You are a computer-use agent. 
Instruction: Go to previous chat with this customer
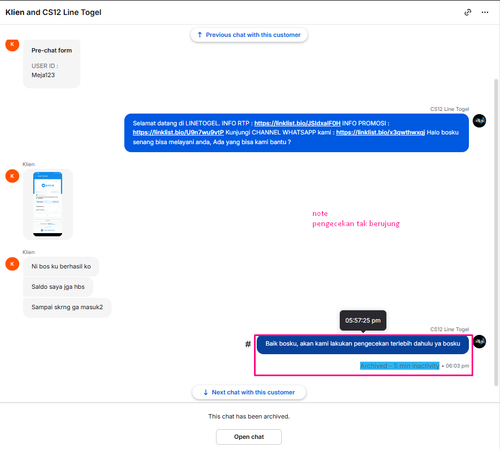point(249,35)
